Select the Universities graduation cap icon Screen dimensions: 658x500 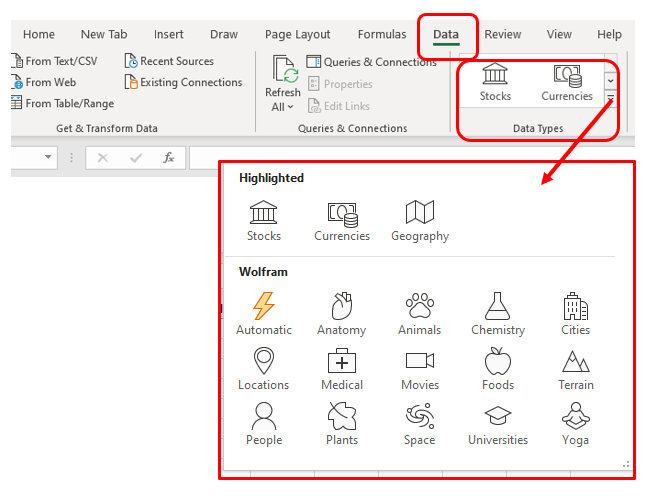[x=498, y=416]
